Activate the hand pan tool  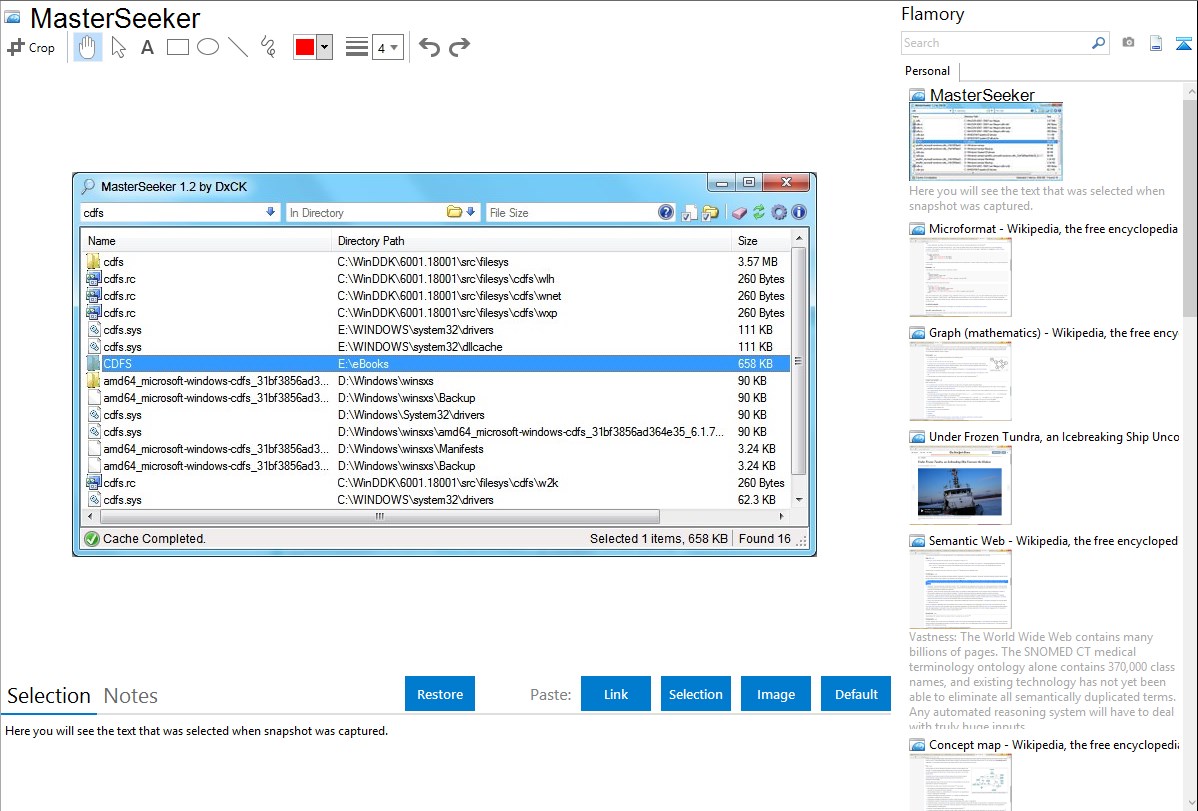pyautogui.click(x=88, y=47)
